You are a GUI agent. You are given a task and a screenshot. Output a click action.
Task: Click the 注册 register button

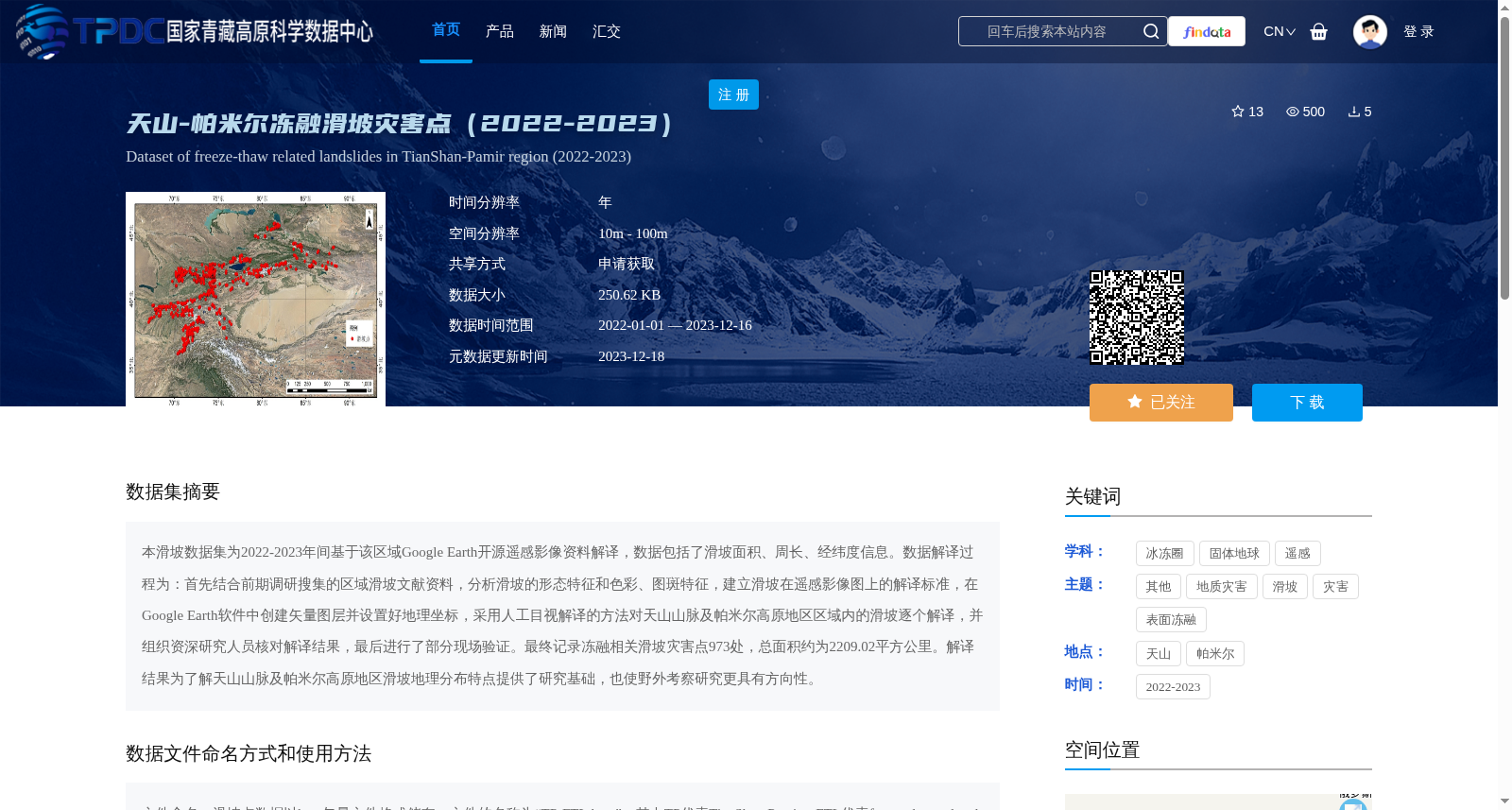pyautogui.click(x=733, y=95)
